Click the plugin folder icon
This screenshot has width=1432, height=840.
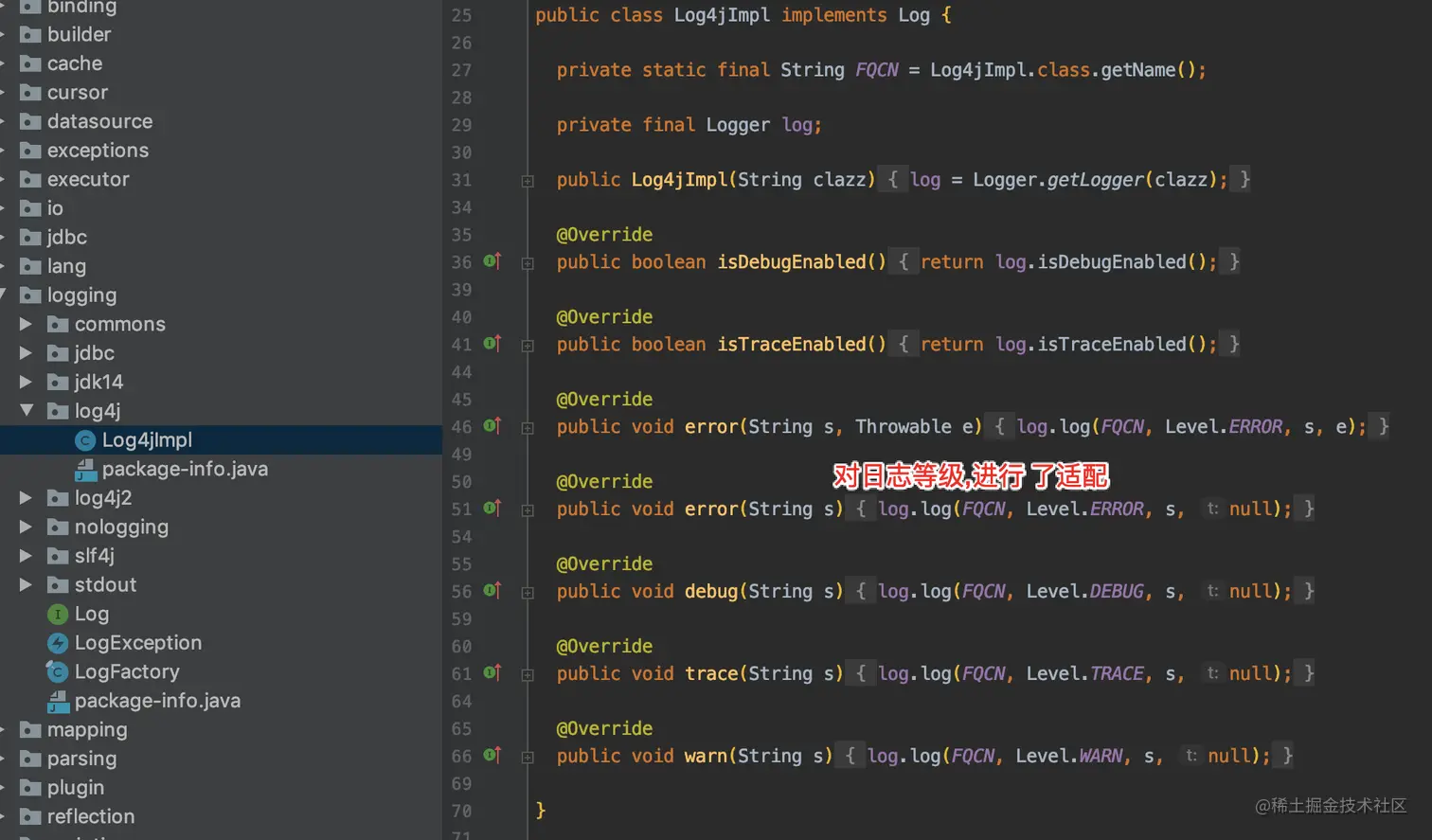tap(30, 788)
